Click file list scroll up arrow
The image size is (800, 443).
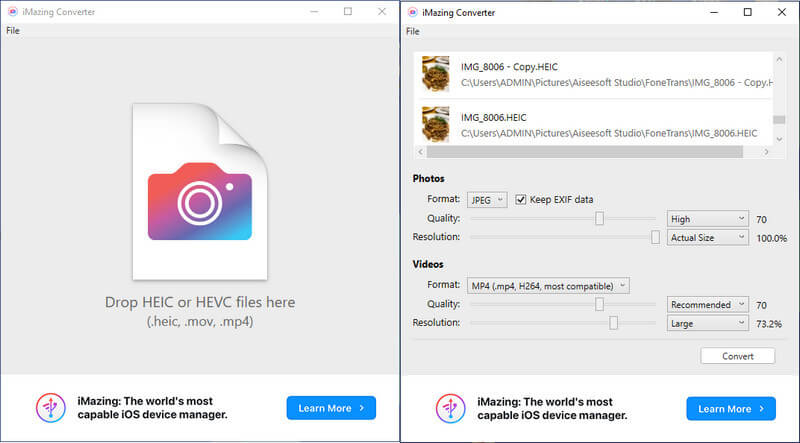pos(779,60)
